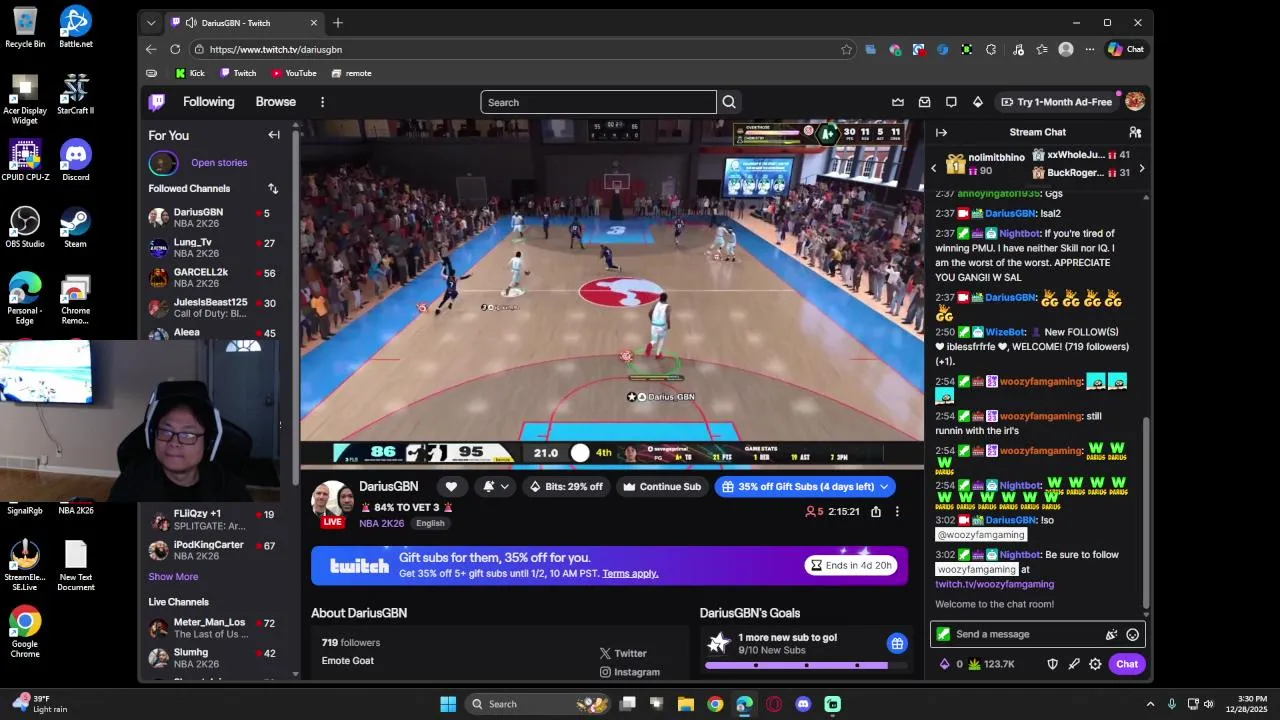Screen dimensions: 1280x720
Task: Click the browser address bar URL
Action: pyautogui.click(x=276, y=49)
